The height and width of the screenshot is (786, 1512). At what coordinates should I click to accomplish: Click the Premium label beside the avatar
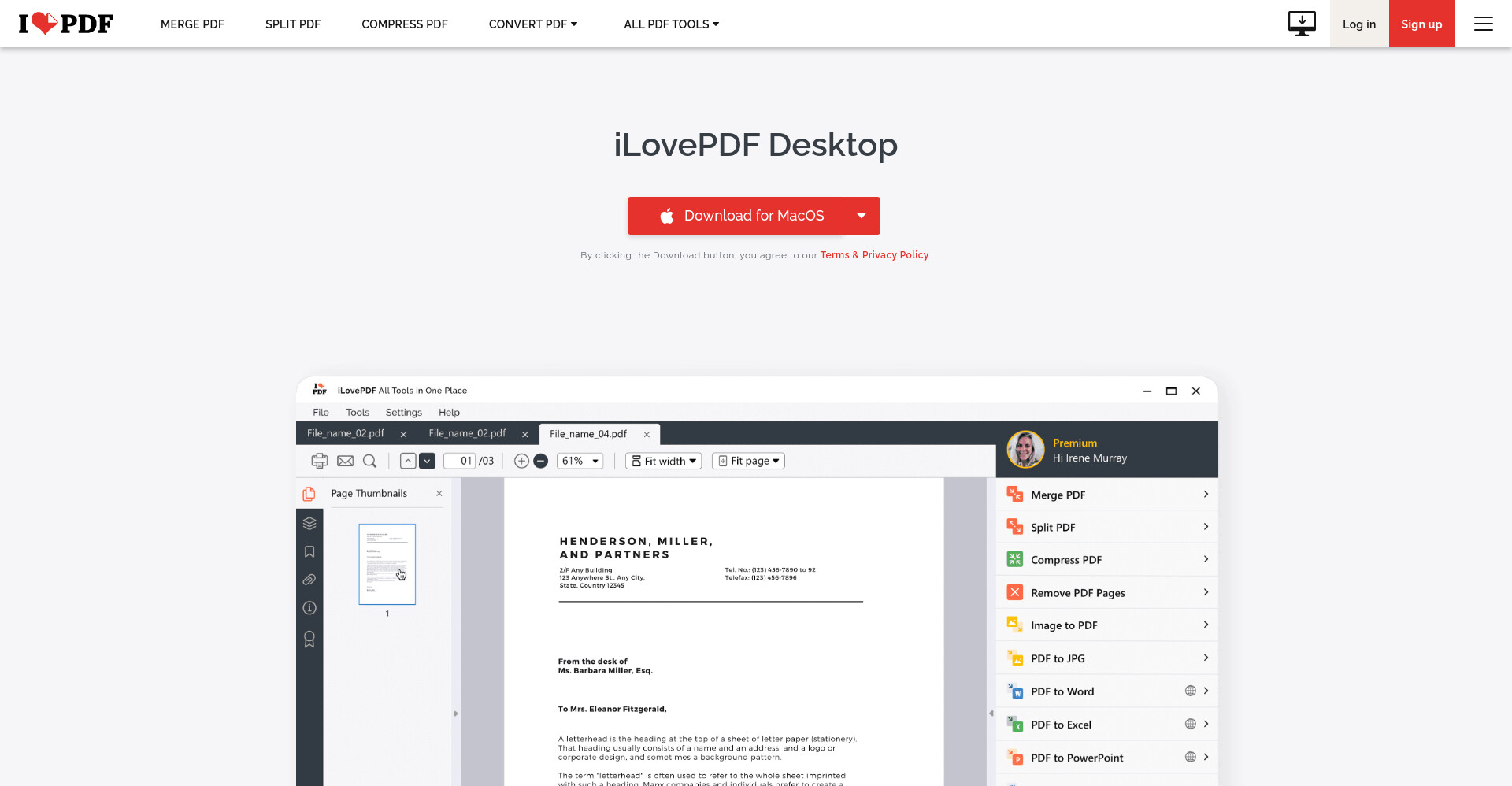1075,443
